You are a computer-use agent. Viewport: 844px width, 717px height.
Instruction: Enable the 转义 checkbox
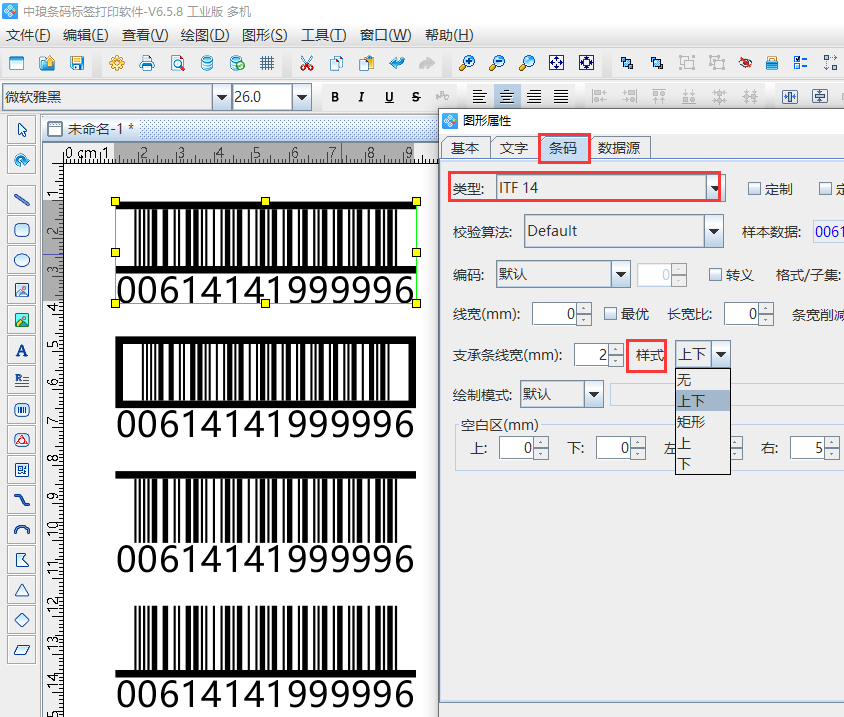715,275
